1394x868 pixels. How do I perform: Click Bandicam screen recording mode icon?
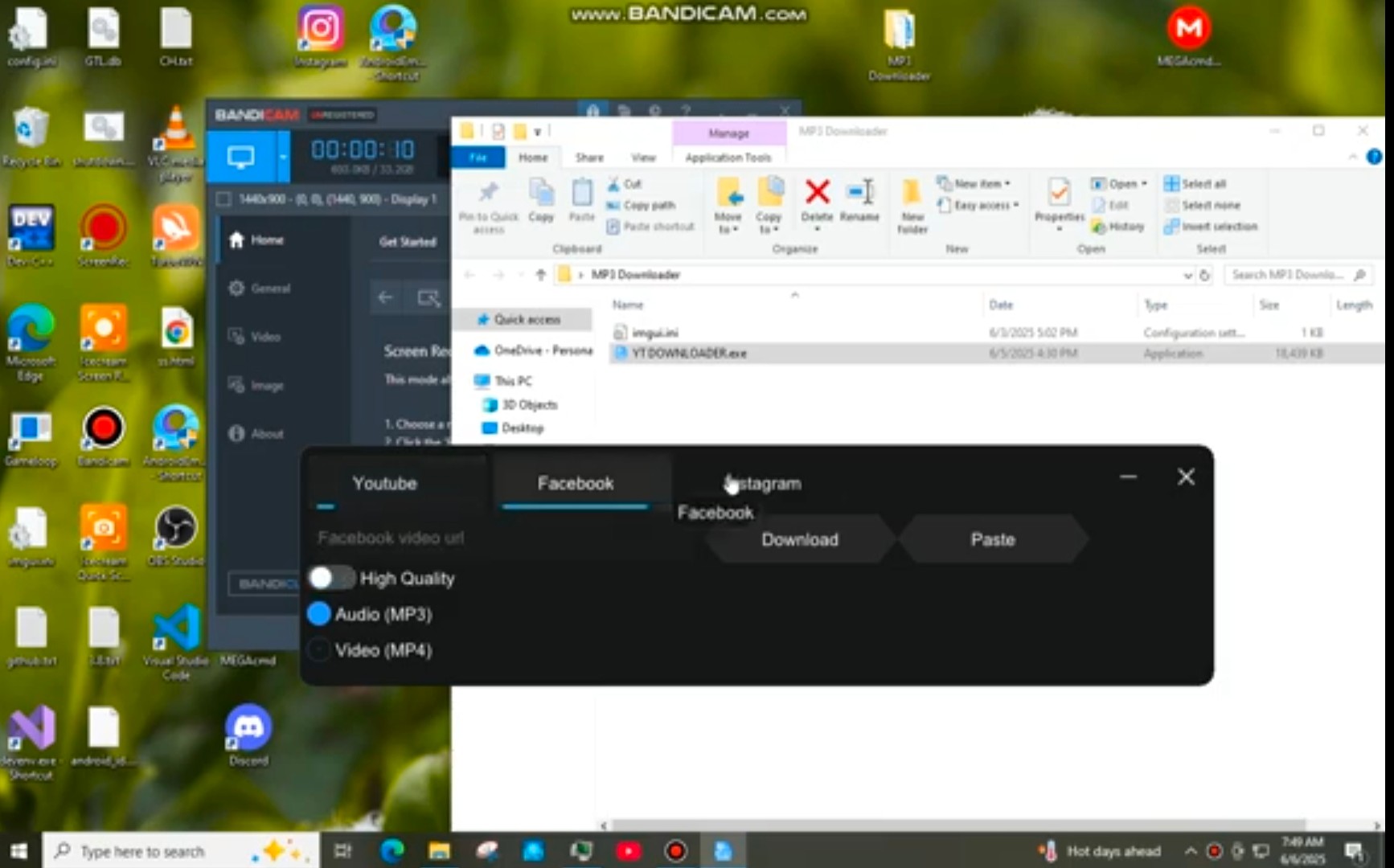pos(241,156)
